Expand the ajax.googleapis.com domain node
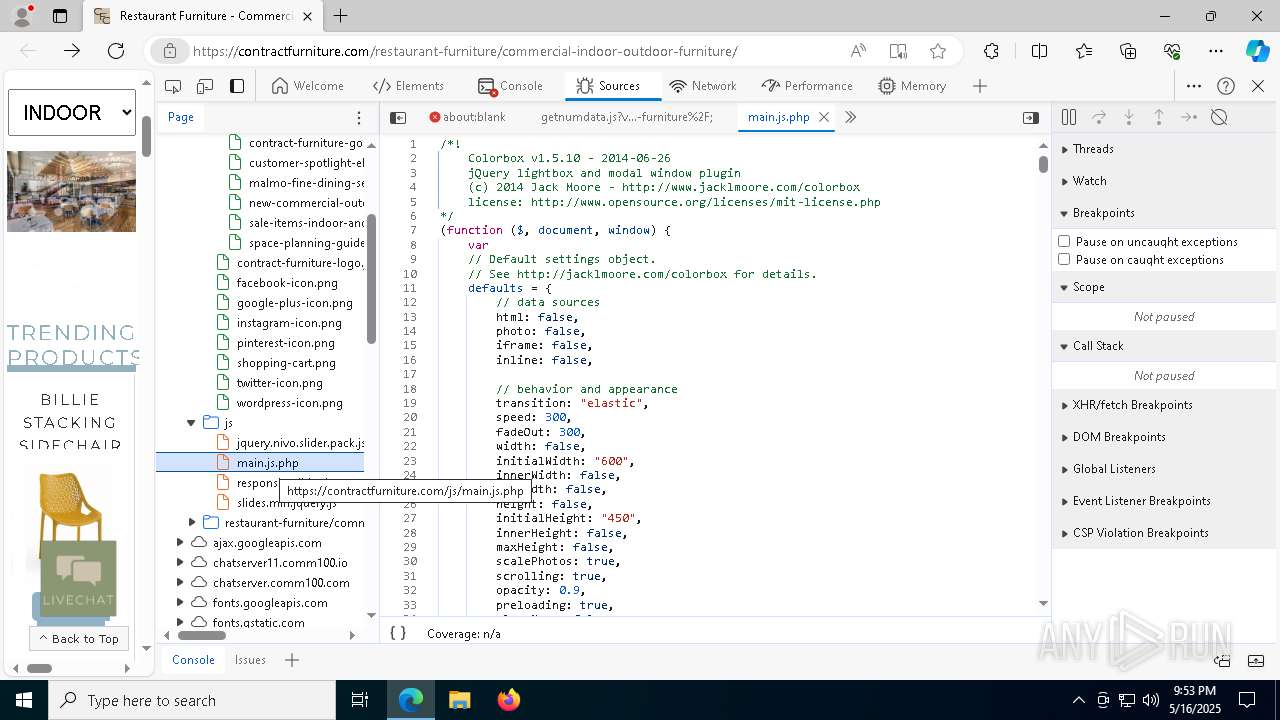Image resolution: width=1280 pixels, height=720 pixels. (180, 543)
